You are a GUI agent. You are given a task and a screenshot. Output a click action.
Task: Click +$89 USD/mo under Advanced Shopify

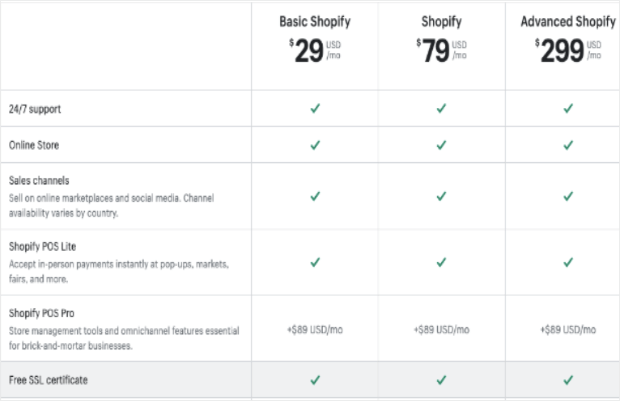pos(568,329)
